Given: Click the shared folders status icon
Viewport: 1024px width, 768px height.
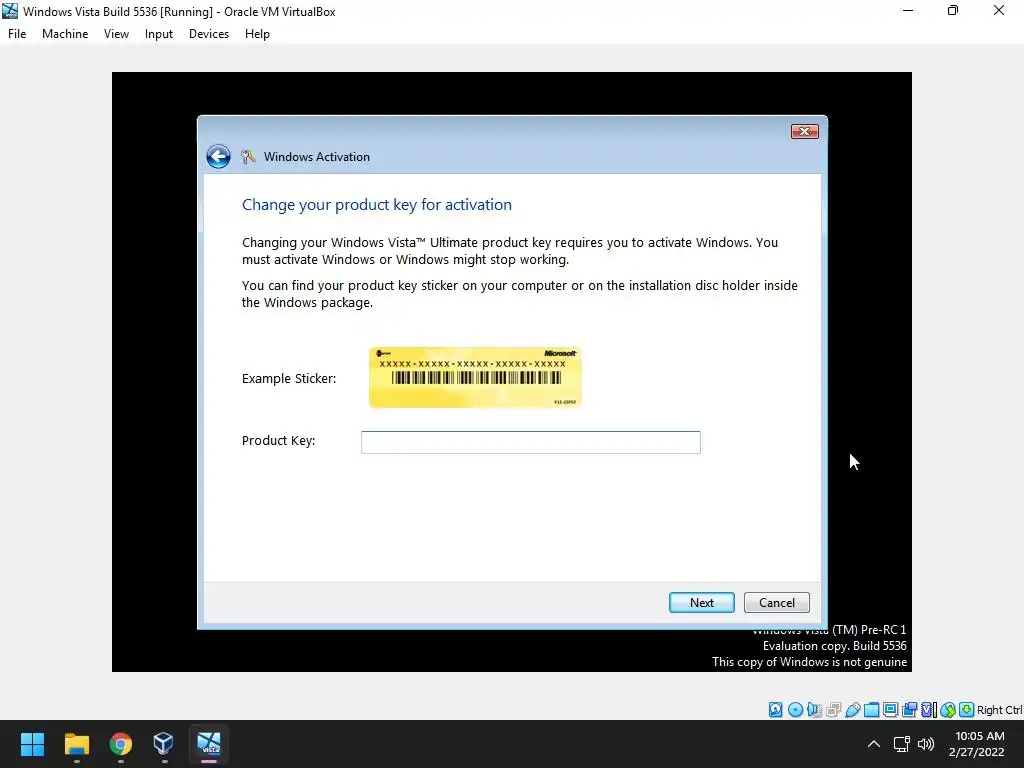Looking at the screenshot, I should 871,710.
